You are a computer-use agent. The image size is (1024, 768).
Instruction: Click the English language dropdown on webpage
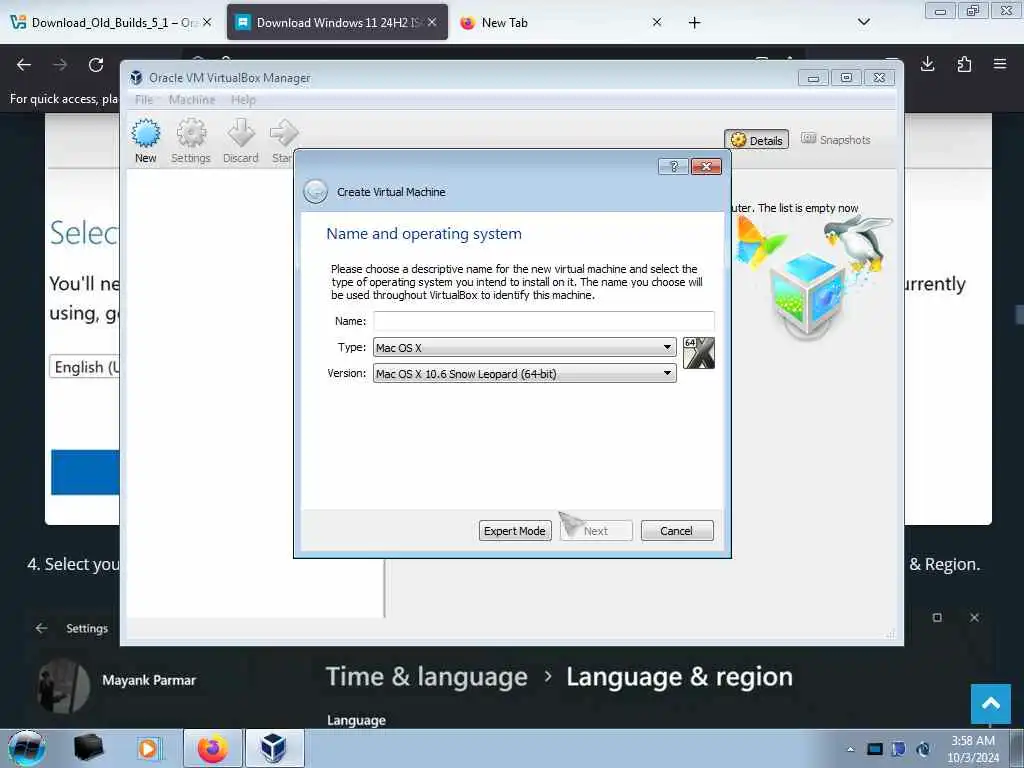[x=85, y=367]
